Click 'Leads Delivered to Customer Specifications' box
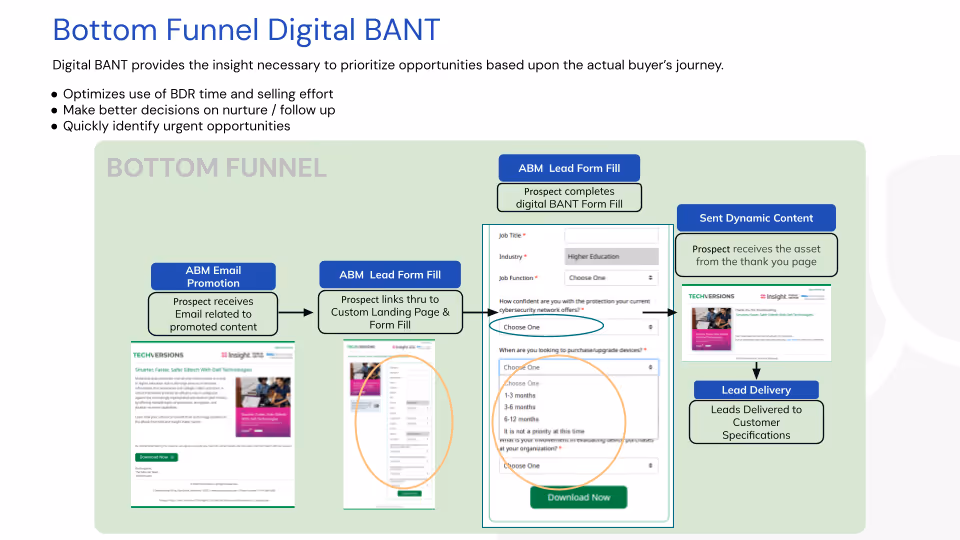 click(x=756, y=422)
